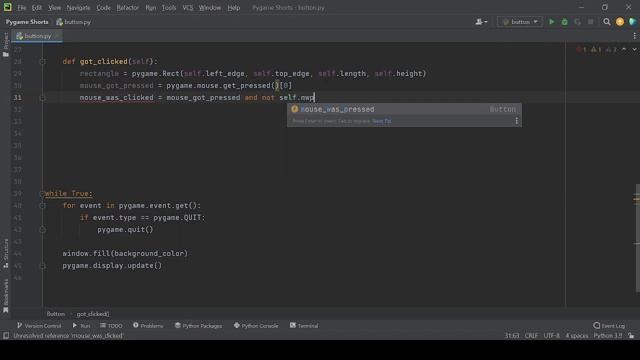Open the Project tool window sidebar
Screen dimensions: 640x360
tap(6, 44)
